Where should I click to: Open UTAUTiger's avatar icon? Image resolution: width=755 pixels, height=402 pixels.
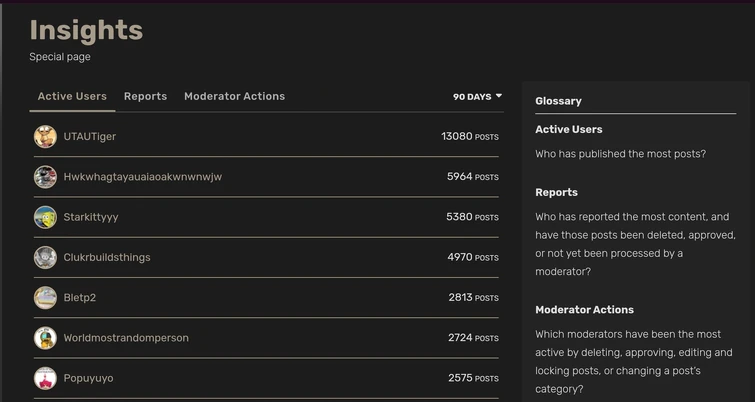click(x=45, y=137)
